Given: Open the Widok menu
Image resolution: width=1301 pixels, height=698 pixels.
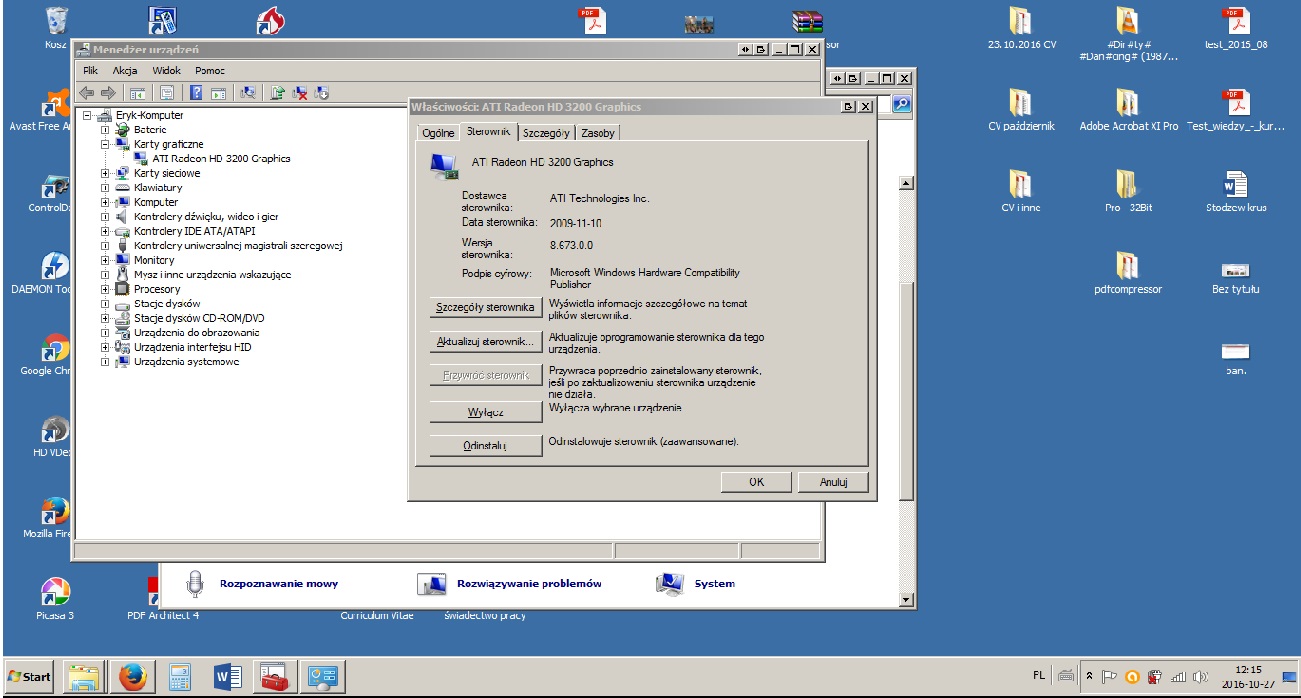Looking at the screenshot, I should pyautogui.click(x=167, y=71).
